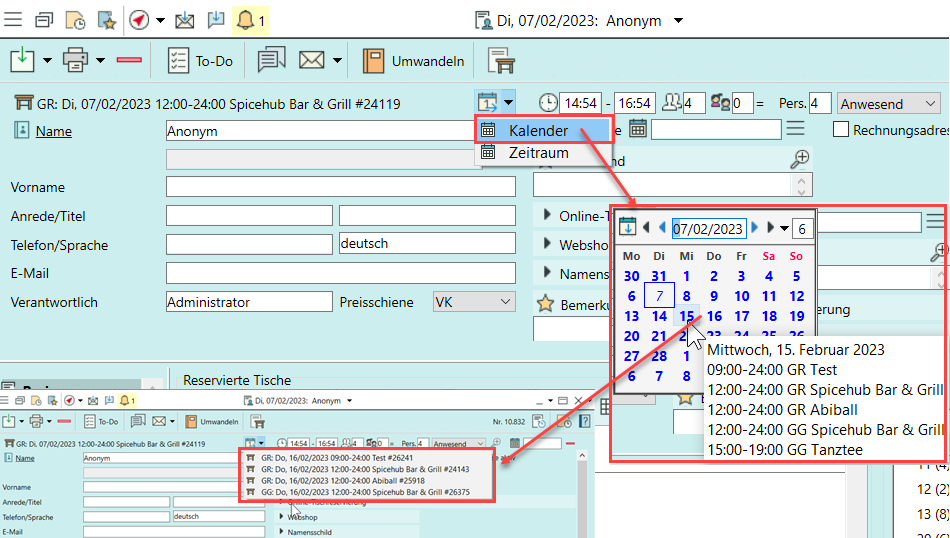Click the To-Do checklist button
The width and height of the screenshot is (950, 538).
click(x=200, y=61)
